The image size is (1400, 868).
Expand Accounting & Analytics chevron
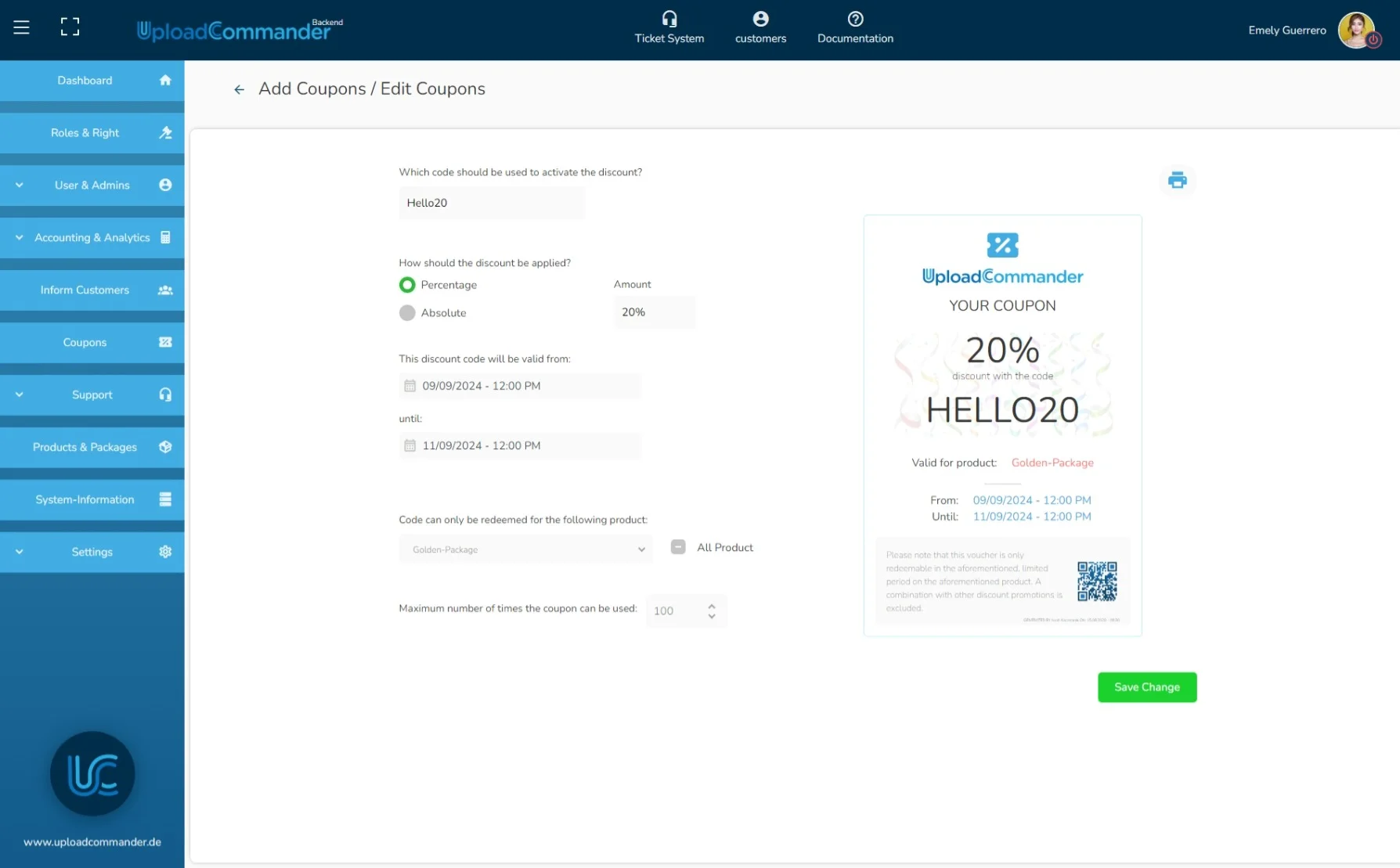pos(19,237)
